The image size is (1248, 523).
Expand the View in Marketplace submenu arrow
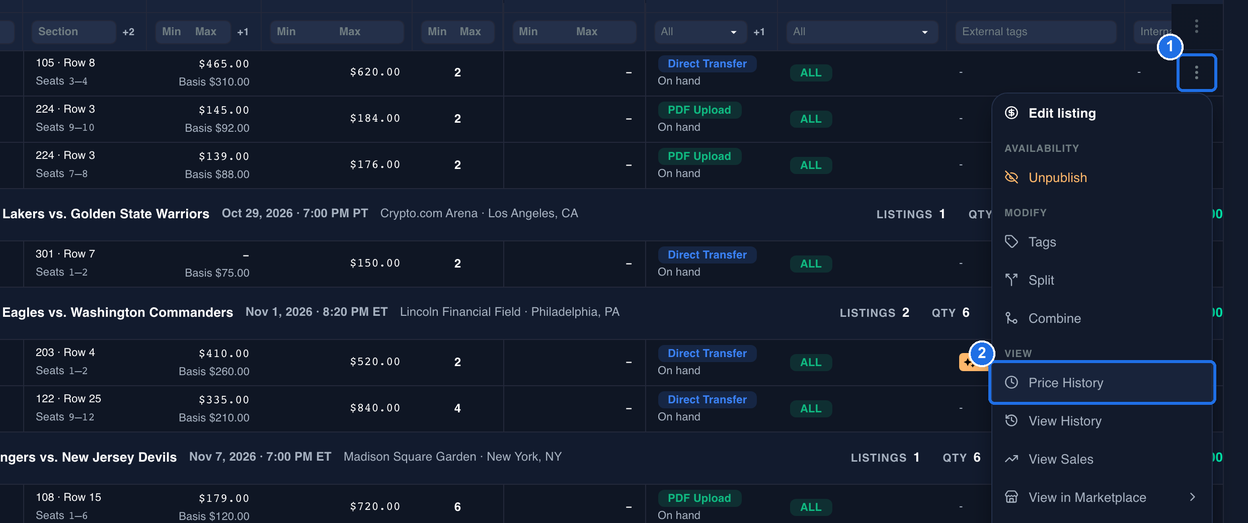tap(1192, 497)
